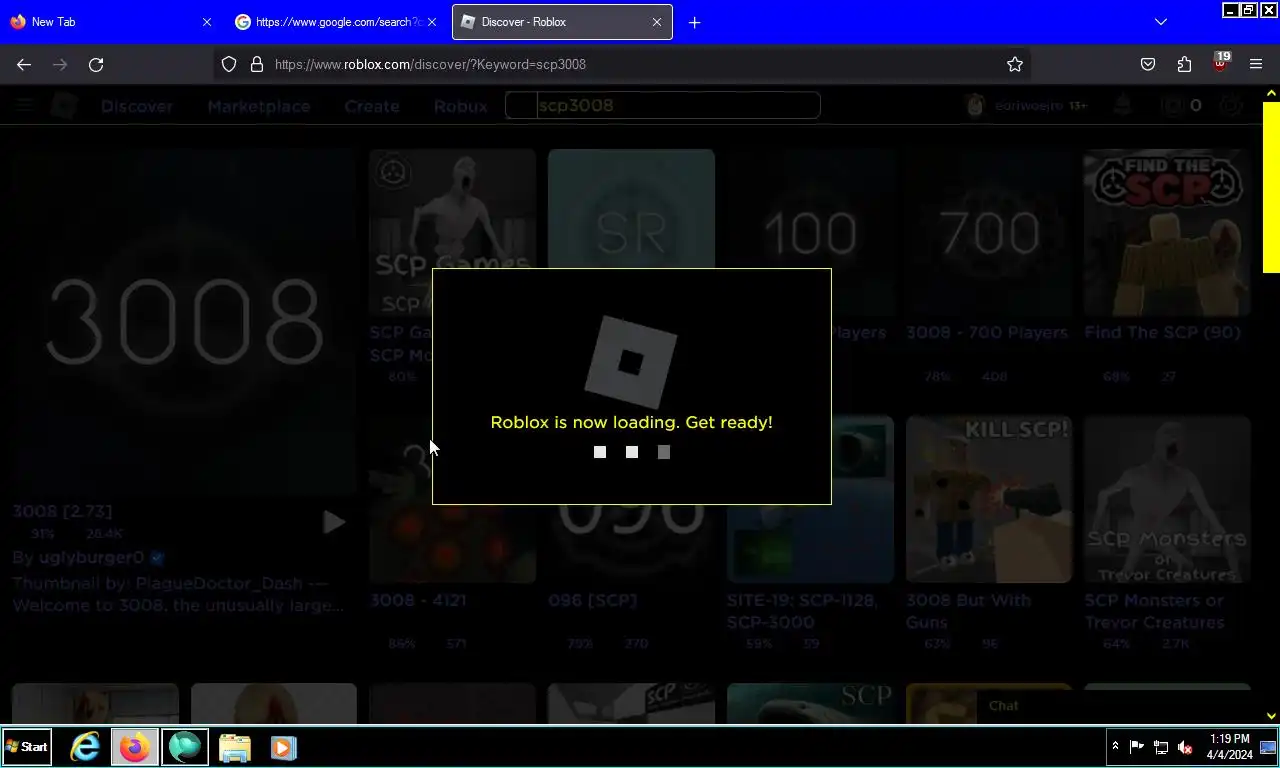1280x768 pixels.
Task: Bookmark this page with the star
Action: [x=1015, y=64]
